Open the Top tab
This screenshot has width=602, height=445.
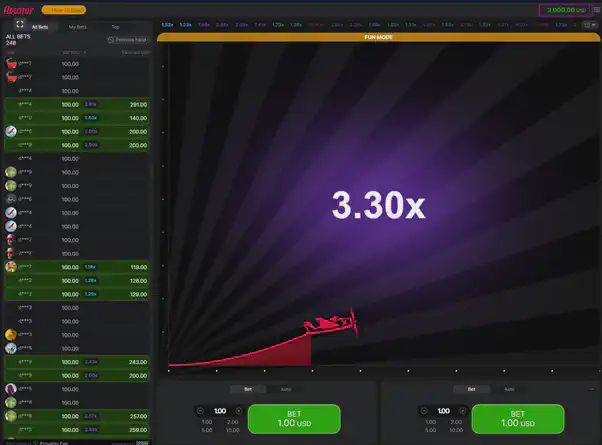[115, 27]
